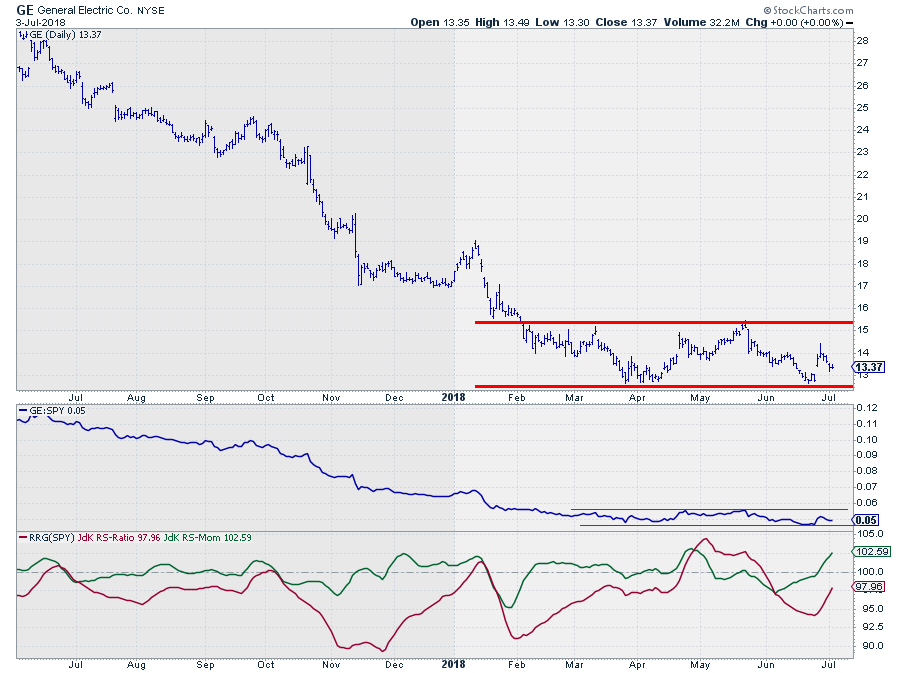Viewport: 900px width, 673px height.
Task: Click the Nov label on the bottom RRG time axis
Action: pos(331,664)
